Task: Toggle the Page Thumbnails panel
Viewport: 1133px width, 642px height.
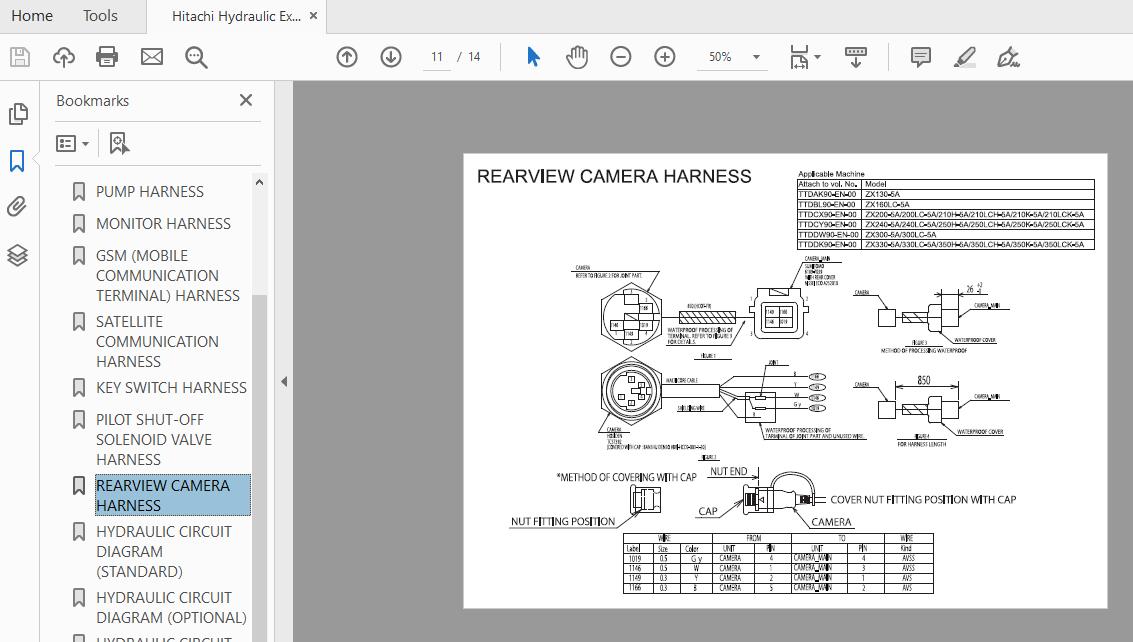Action: 17,114
